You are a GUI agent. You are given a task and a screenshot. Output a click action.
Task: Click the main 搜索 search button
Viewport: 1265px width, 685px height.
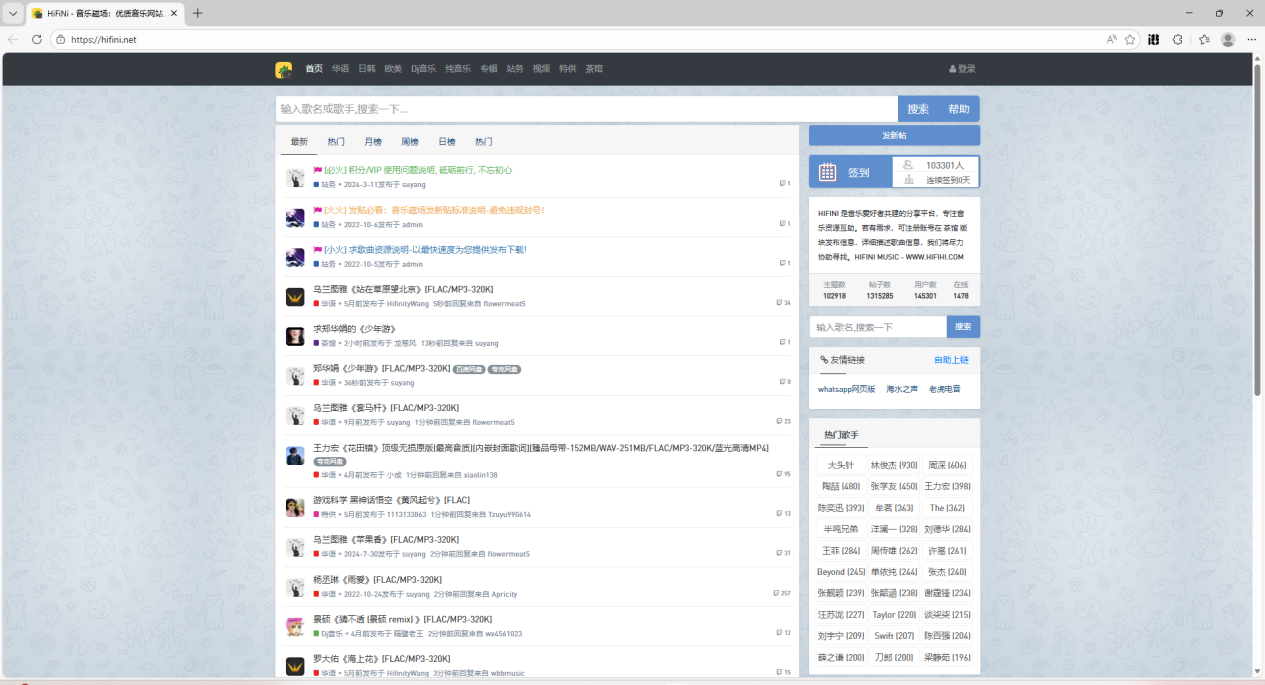tap(918, 109)
